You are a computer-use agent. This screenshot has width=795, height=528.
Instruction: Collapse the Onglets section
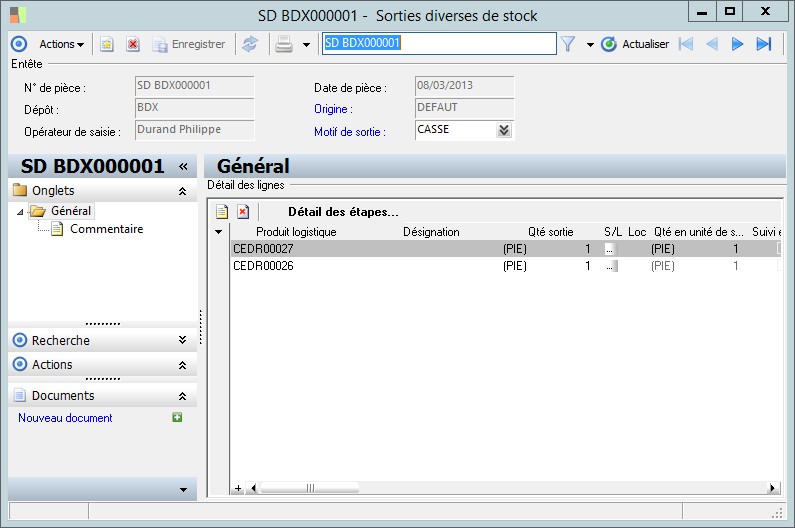tap(183, 191)
